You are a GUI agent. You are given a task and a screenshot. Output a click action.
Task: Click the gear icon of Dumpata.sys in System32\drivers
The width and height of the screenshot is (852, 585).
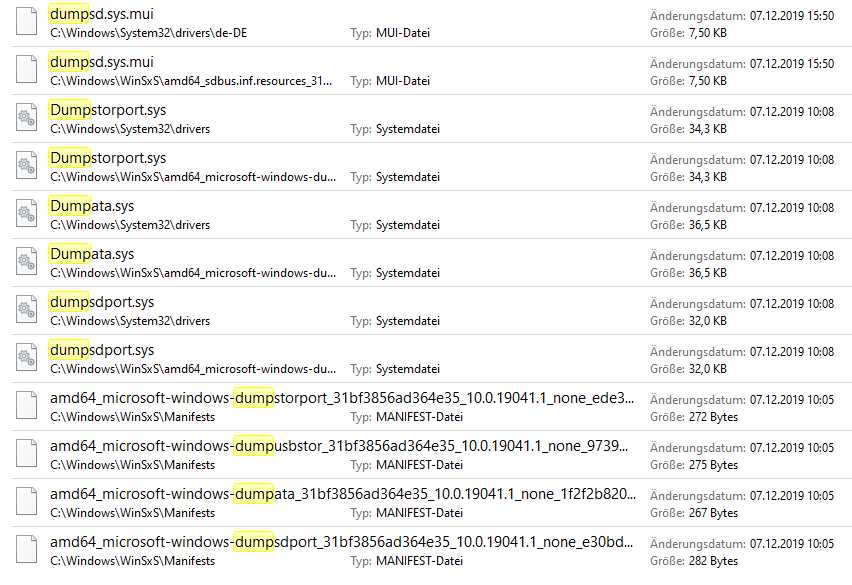(x=27, y=213)
